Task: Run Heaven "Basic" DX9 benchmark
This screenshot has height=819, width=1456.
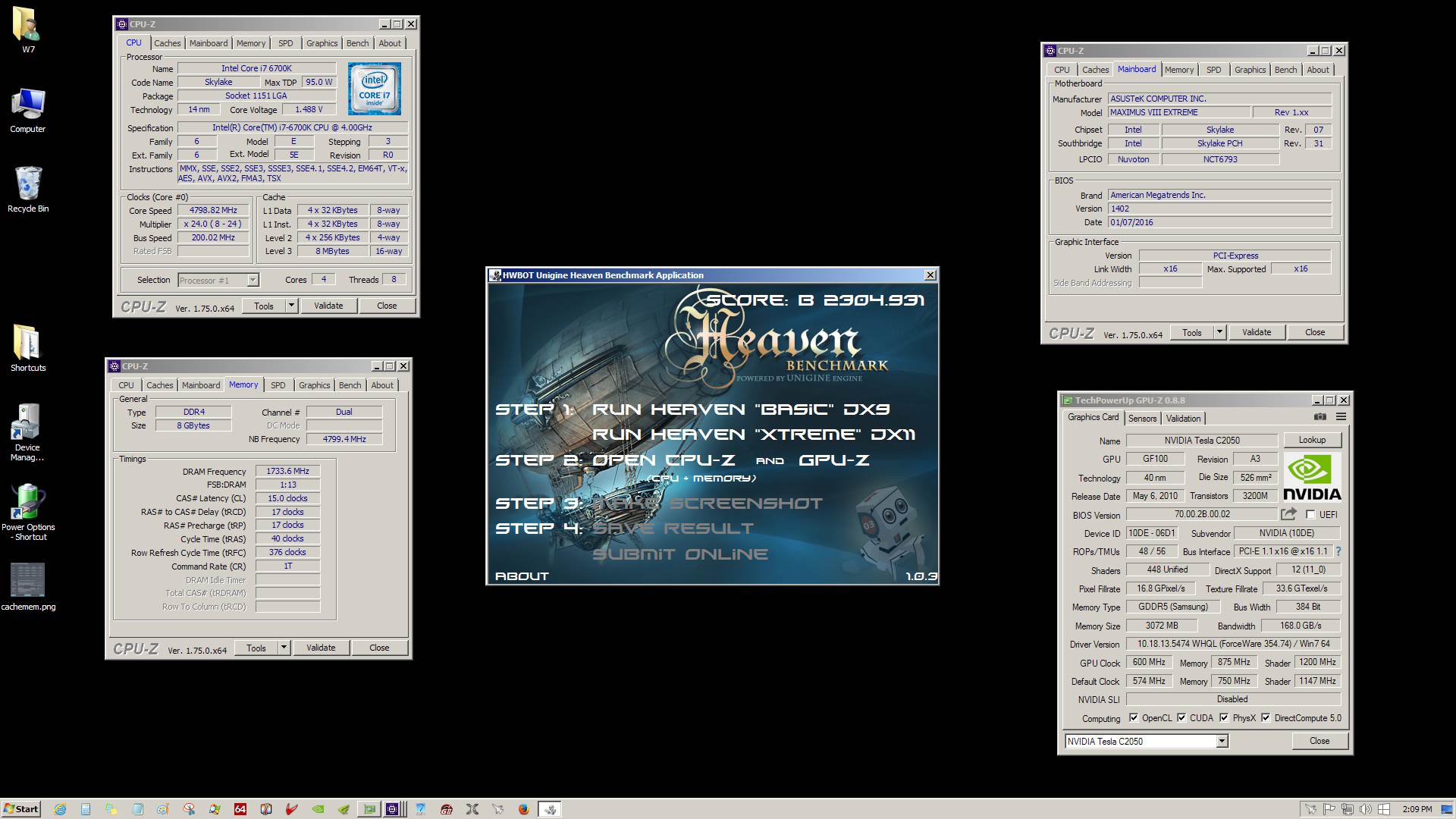Action: click(740, 409)
